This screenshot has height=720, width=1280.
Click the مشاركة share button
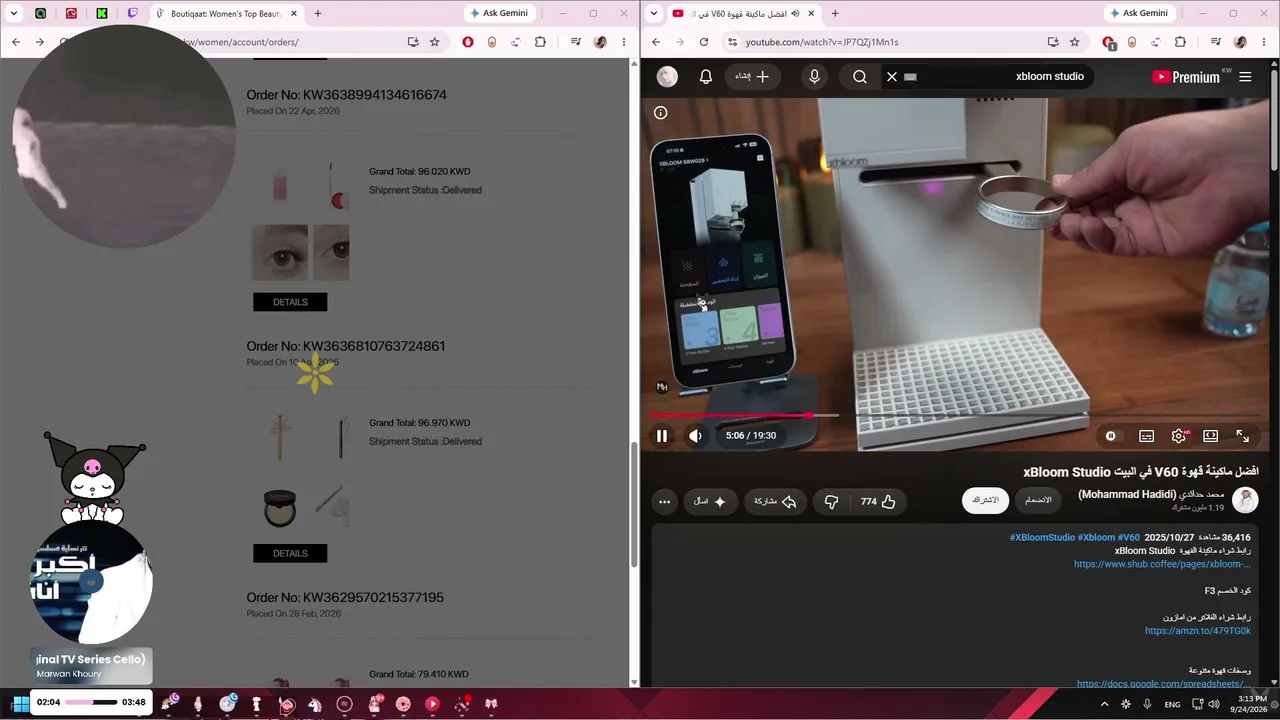(x=775, y=501)
